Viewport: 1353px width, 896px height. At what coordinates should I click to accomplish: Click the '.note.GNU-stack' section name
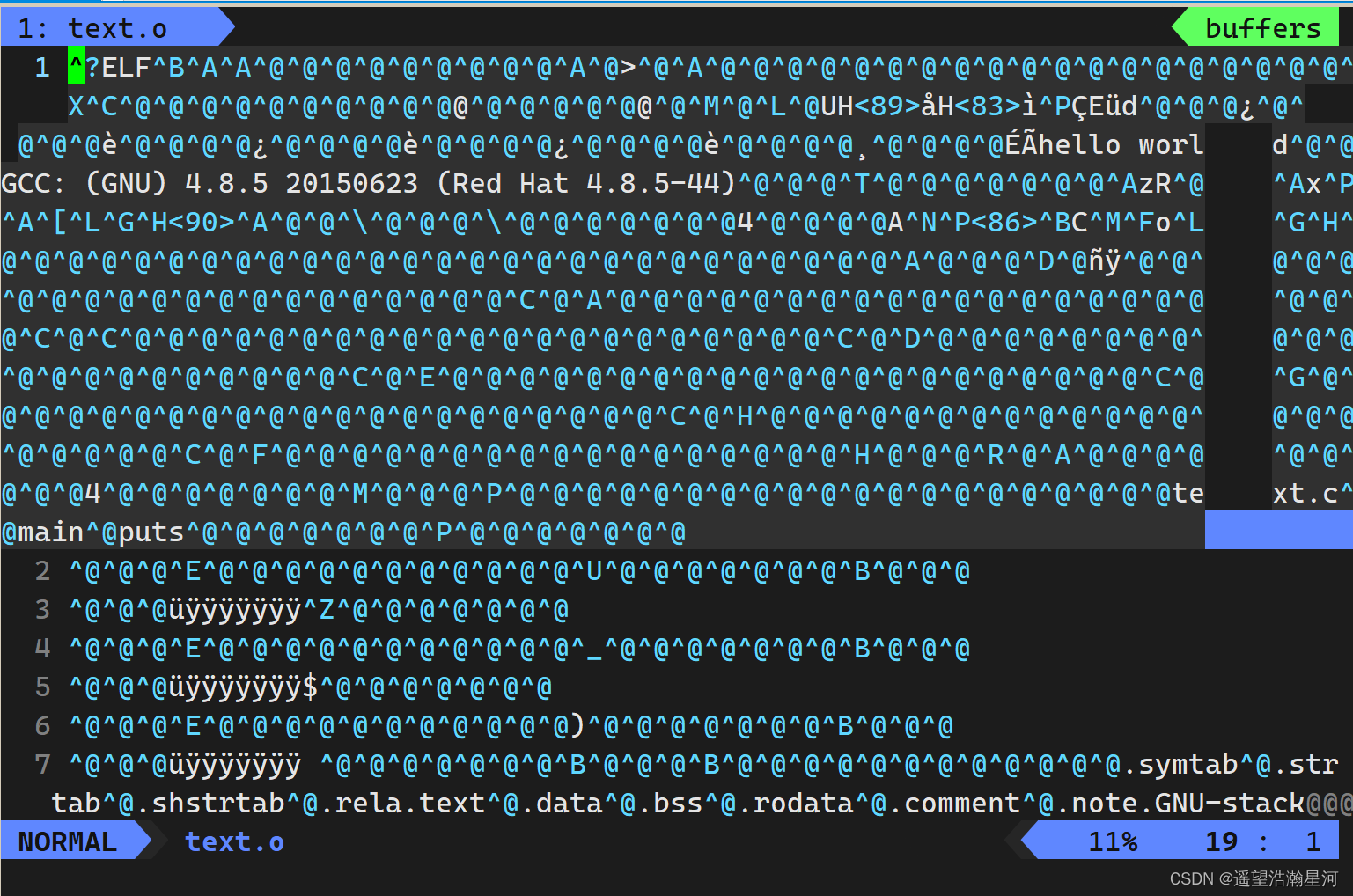point(1180,803)
